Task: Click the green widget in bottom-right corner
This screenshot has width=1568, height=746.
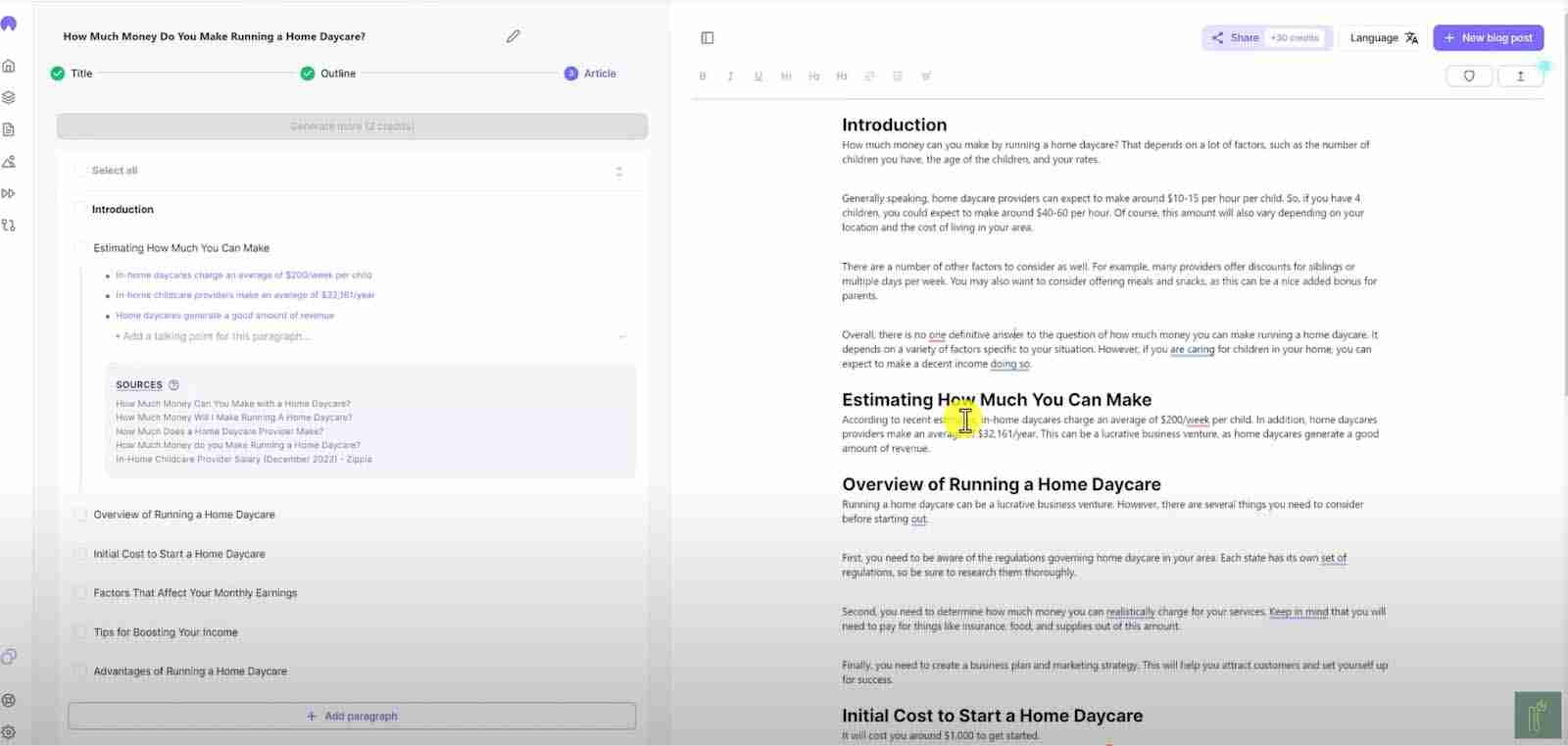Action: click(x=1537, y=716)
